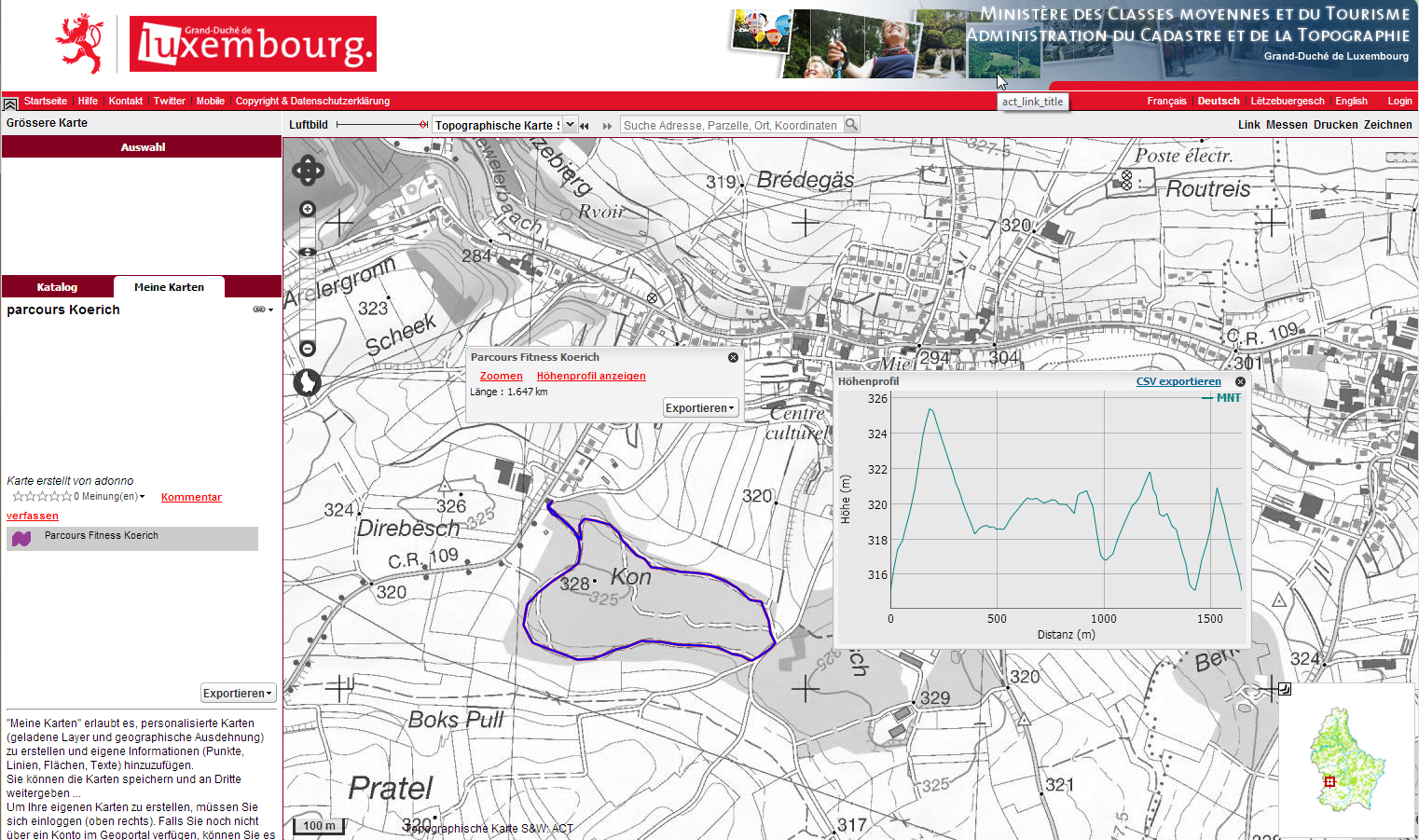Click the Höhenprofil anzeigen link
Image resolution: width=1419 pixels, height=840 pixels.
tap(591, 376)
